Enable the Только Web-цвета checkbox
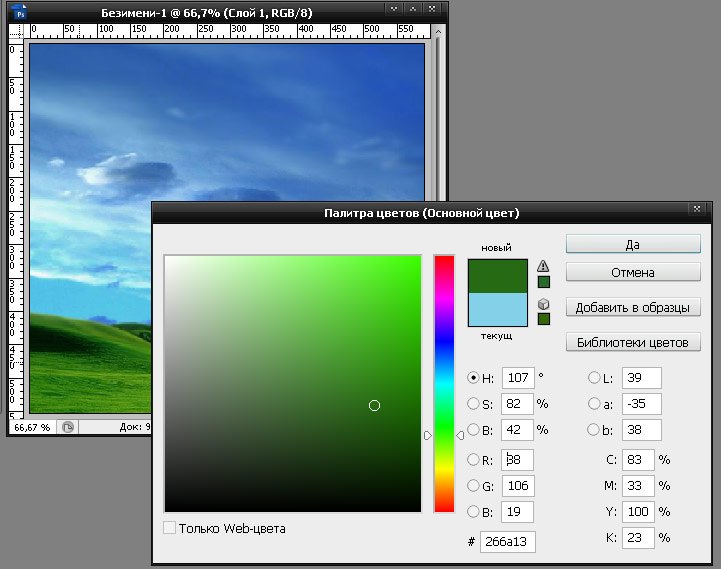This screenshot has width=721, height=569. 170,527
